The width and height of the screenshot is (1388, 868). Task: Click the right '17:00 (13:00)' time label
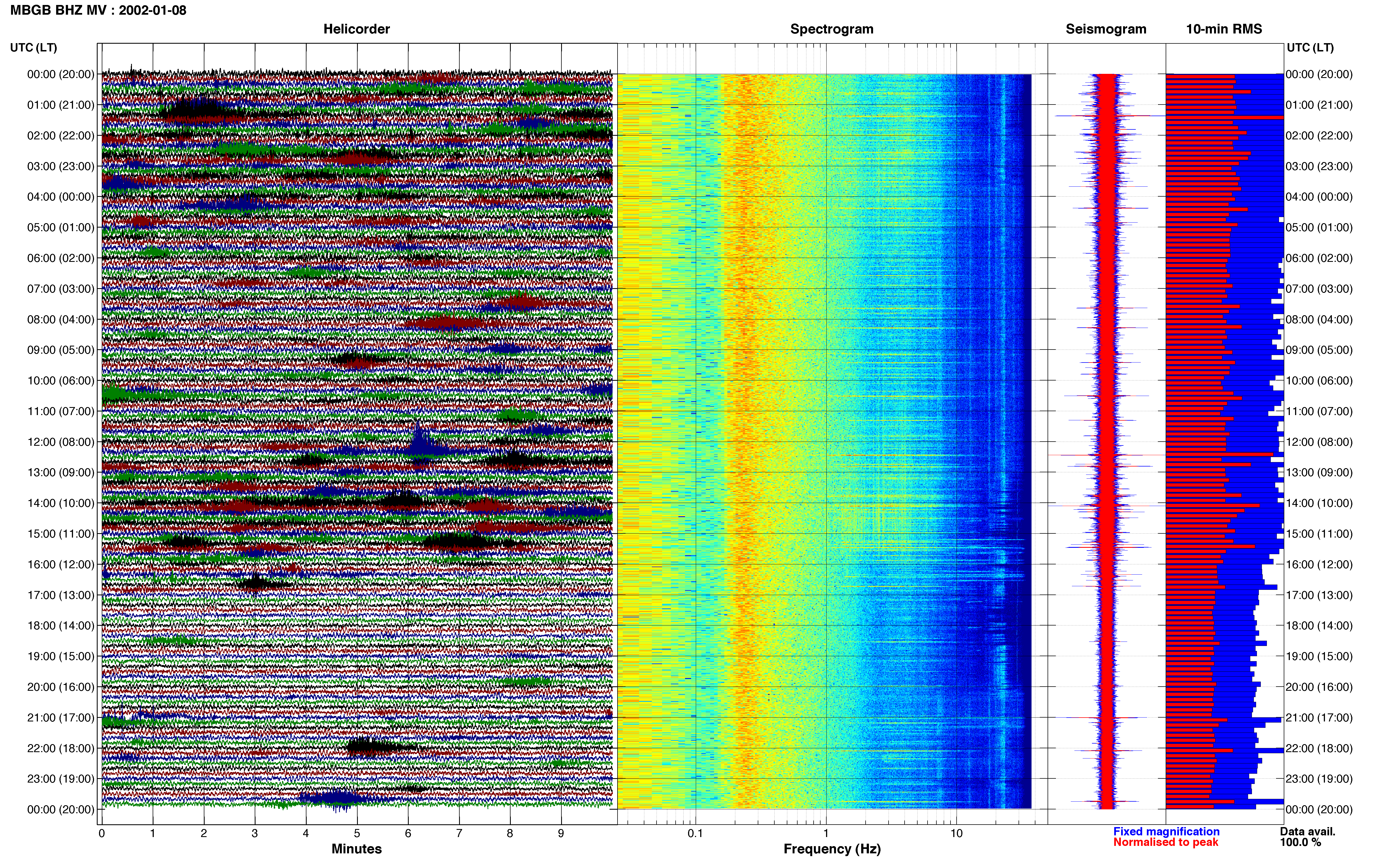click(1319, 595)
